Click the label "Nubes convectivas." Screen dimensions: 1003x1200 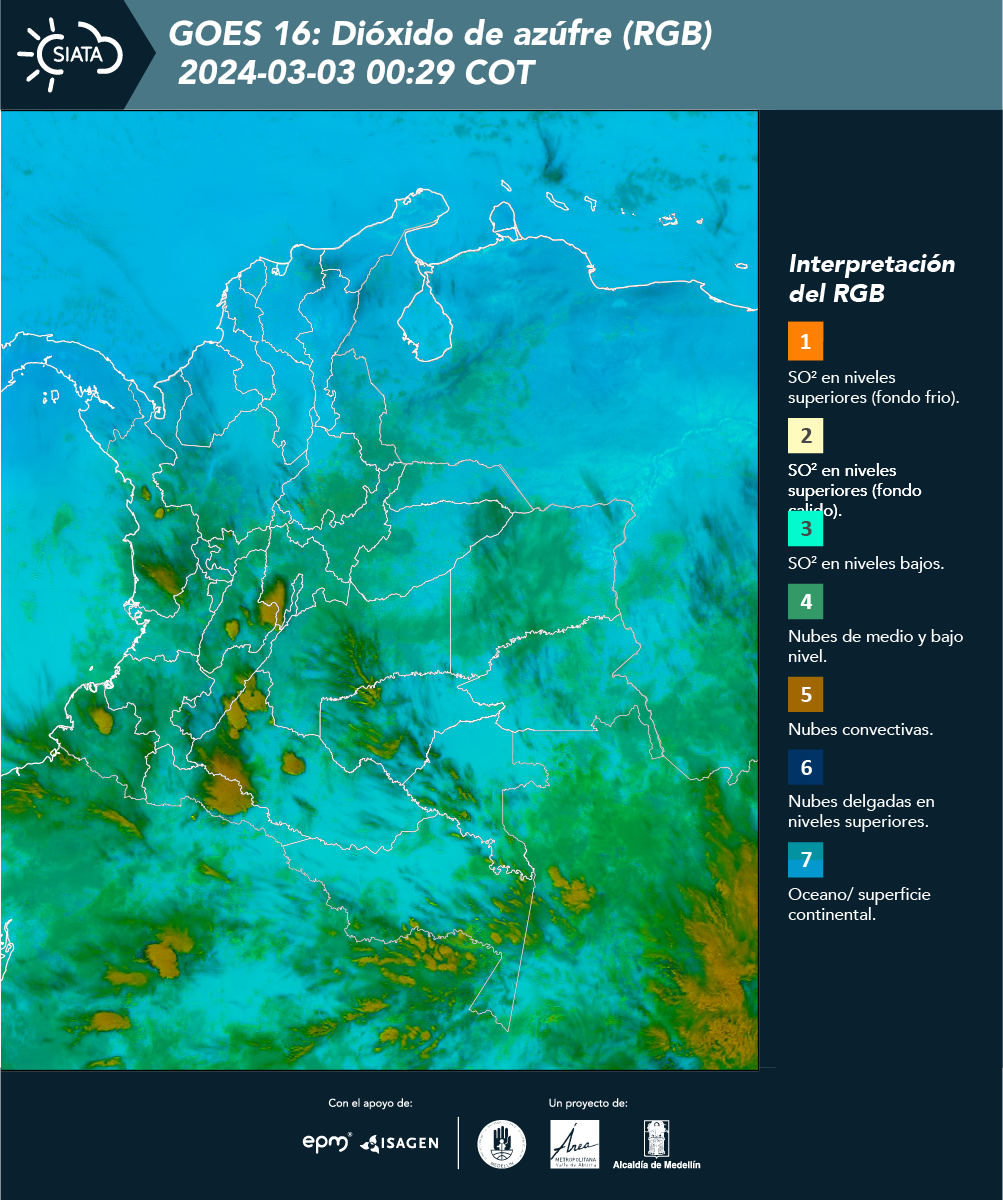(x=861, y=729)
